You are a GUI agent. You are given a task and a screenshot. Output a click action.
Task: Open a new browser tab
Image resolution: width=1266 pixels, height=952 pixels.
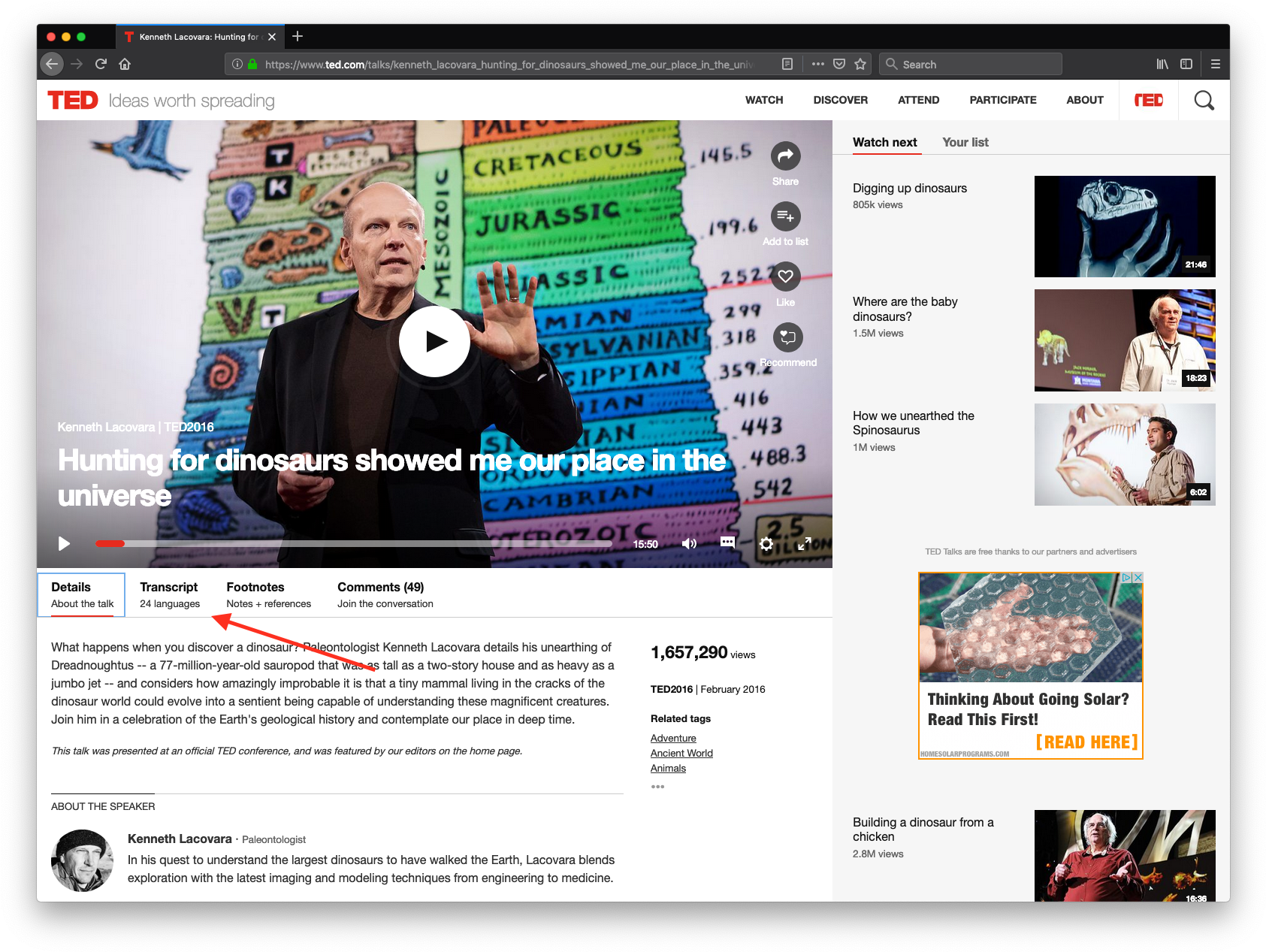(298, 36)
